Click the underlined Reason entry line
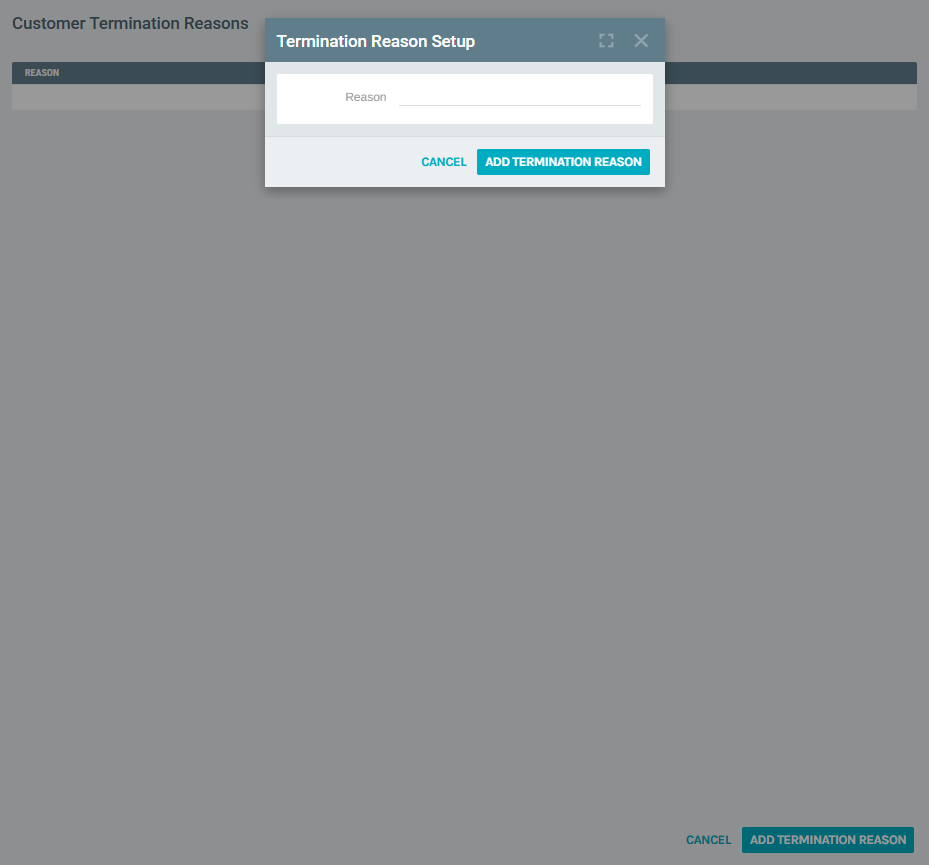929x865 pixels. pos(520,101)
